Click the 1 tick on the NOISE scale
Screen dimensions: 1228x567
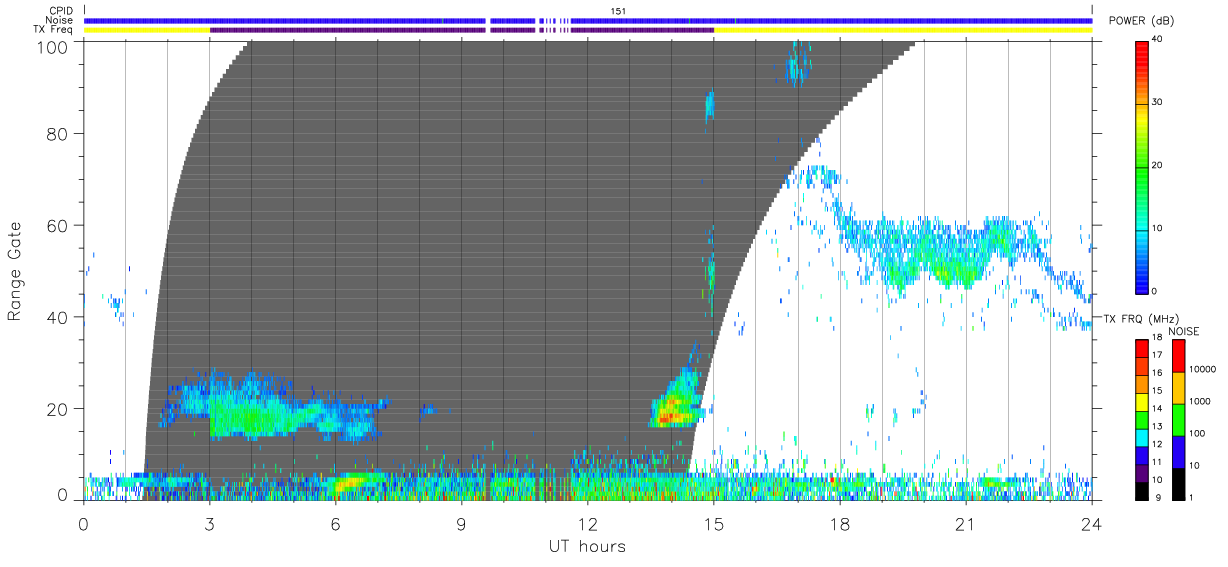1192,497
